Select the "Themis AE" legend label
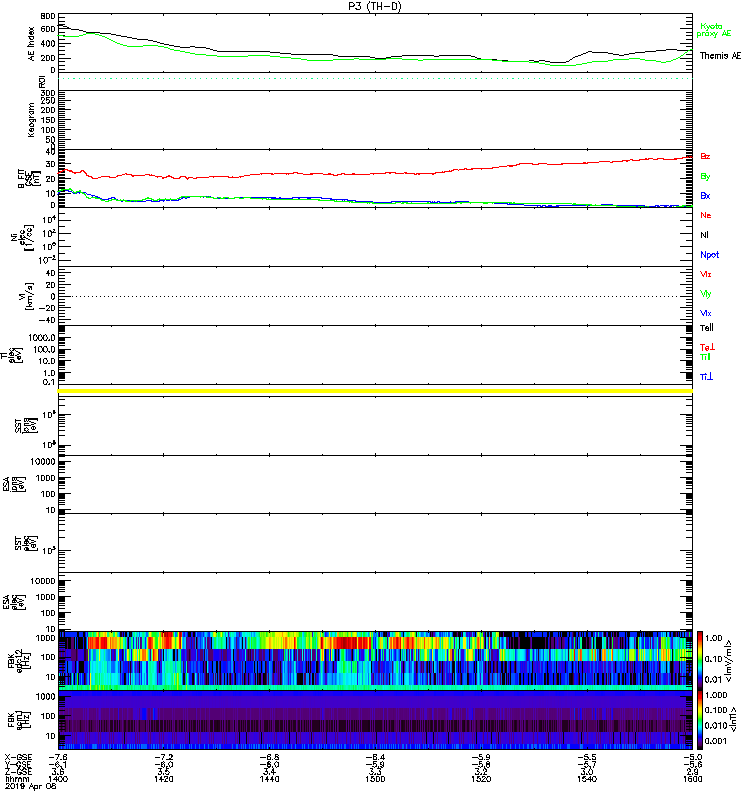 point(720,56)
